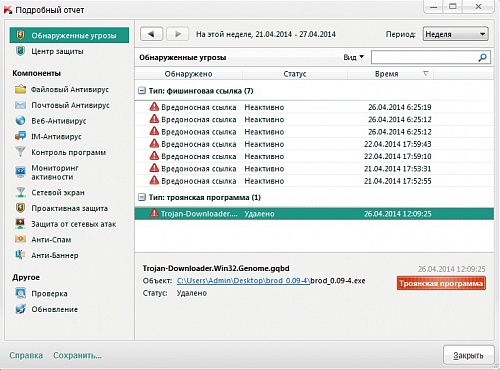Click warning icon of 22.04.2014 17:59:43 row
The image size is (500, 370).
point(154,144)
